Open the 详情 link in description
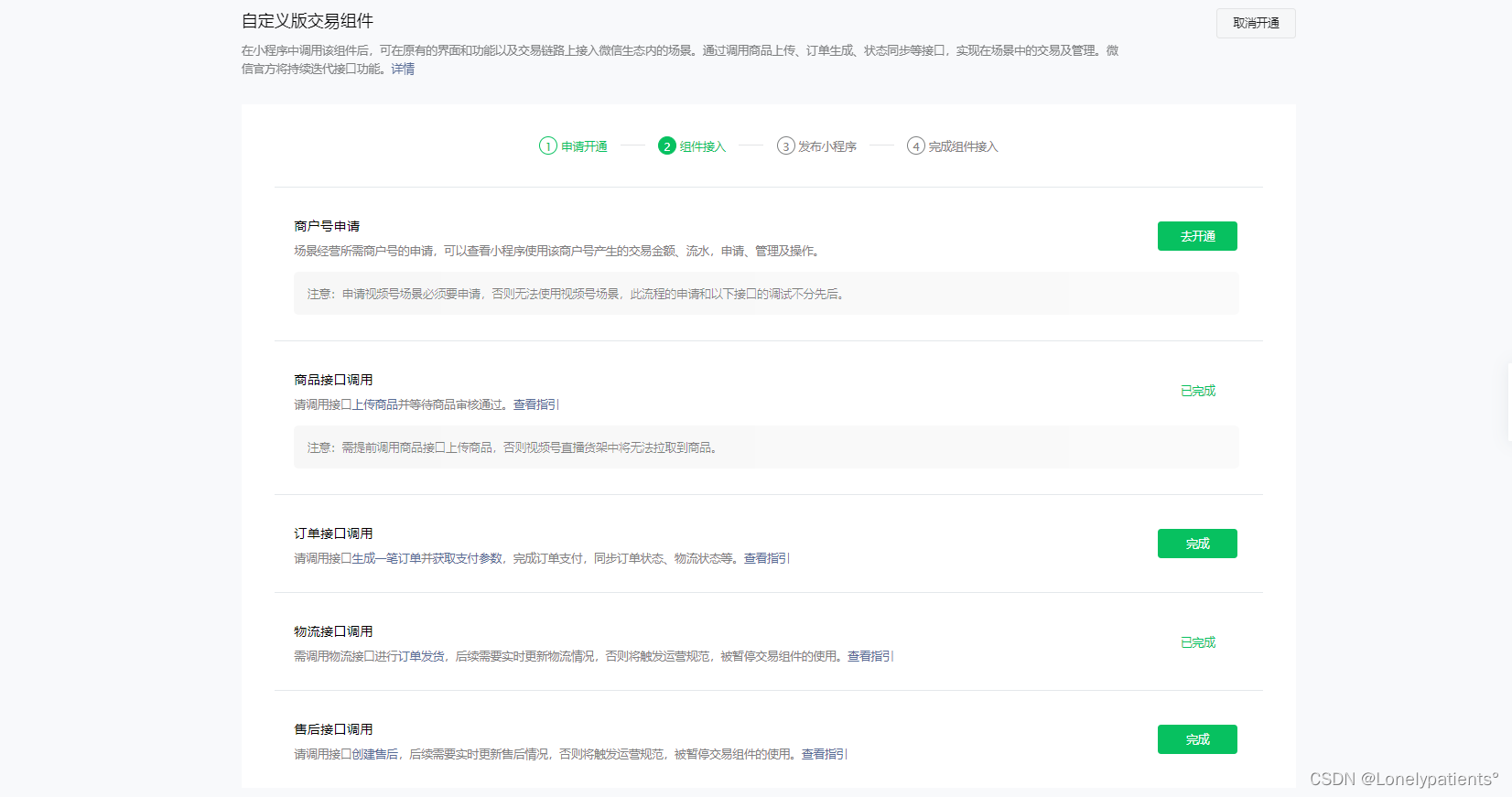The image size is (1512, 797). point(403,69)
